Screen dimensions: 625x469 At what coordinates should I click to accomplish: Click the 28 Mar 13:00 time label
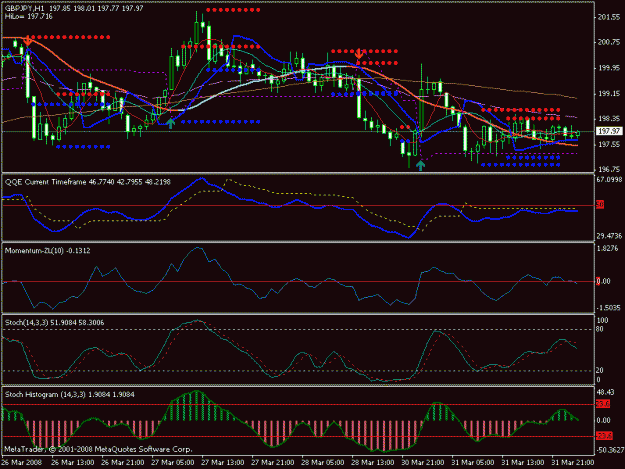(373, 463)
